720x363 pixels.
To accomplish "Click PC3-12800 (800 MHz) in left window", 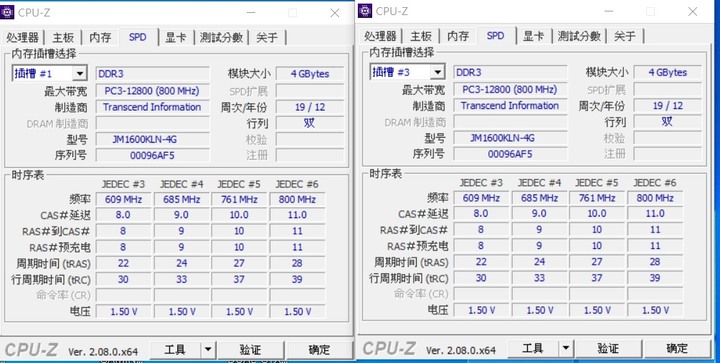I will [152, 90].
